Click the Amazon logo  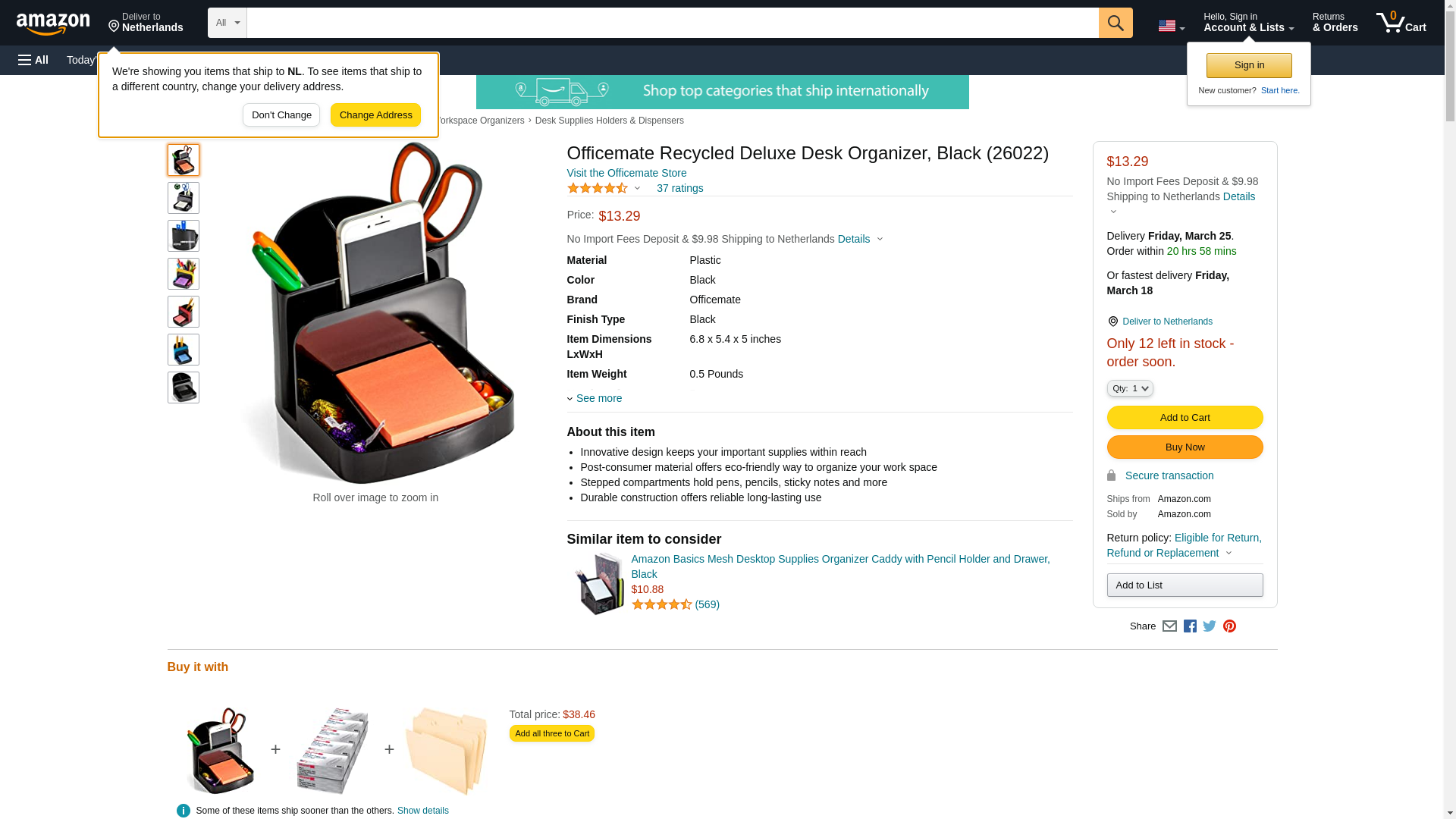point(53,24)
